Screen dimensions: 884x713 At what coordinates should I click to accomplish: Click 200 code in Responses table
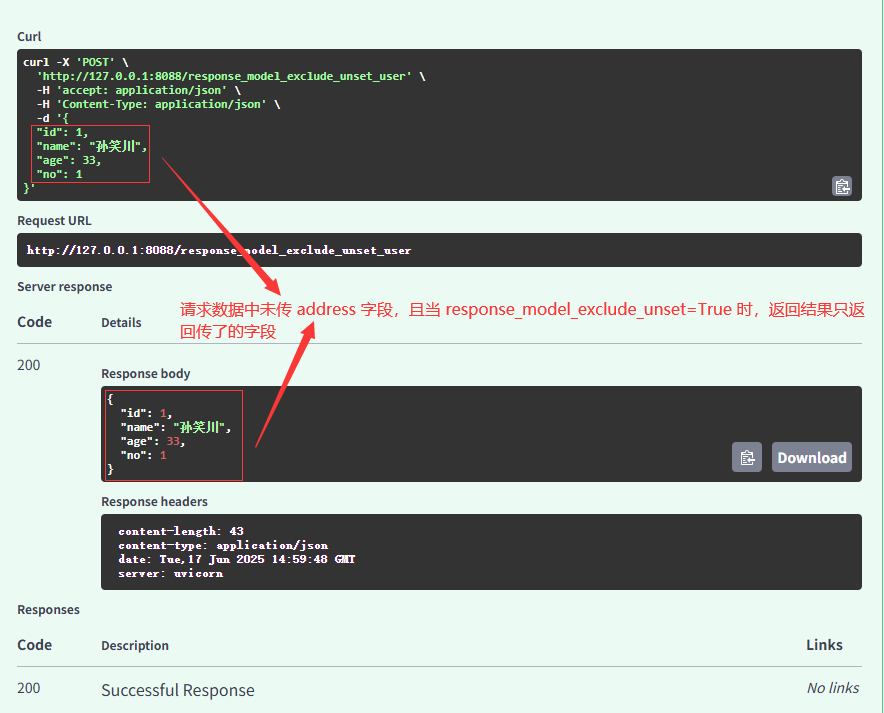point(29,688)
